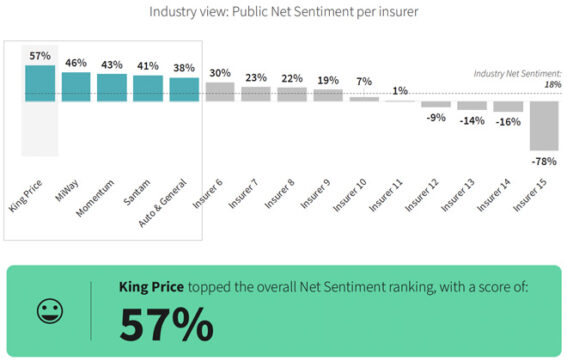The image size is (567, 361).
Task: Select the King Price 57% bar
Action: click(x=40, y=83)
